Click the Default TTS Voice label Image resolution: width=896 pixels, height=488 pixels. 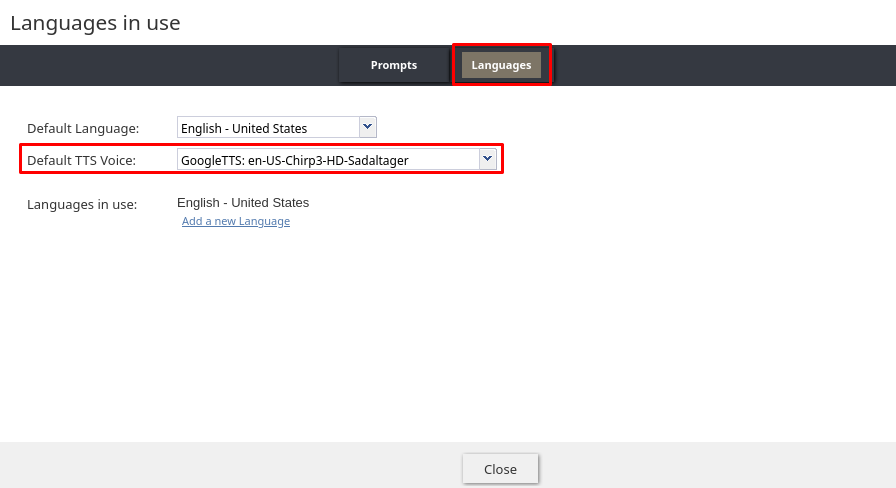pyautogui.click(x=81, y=159)
